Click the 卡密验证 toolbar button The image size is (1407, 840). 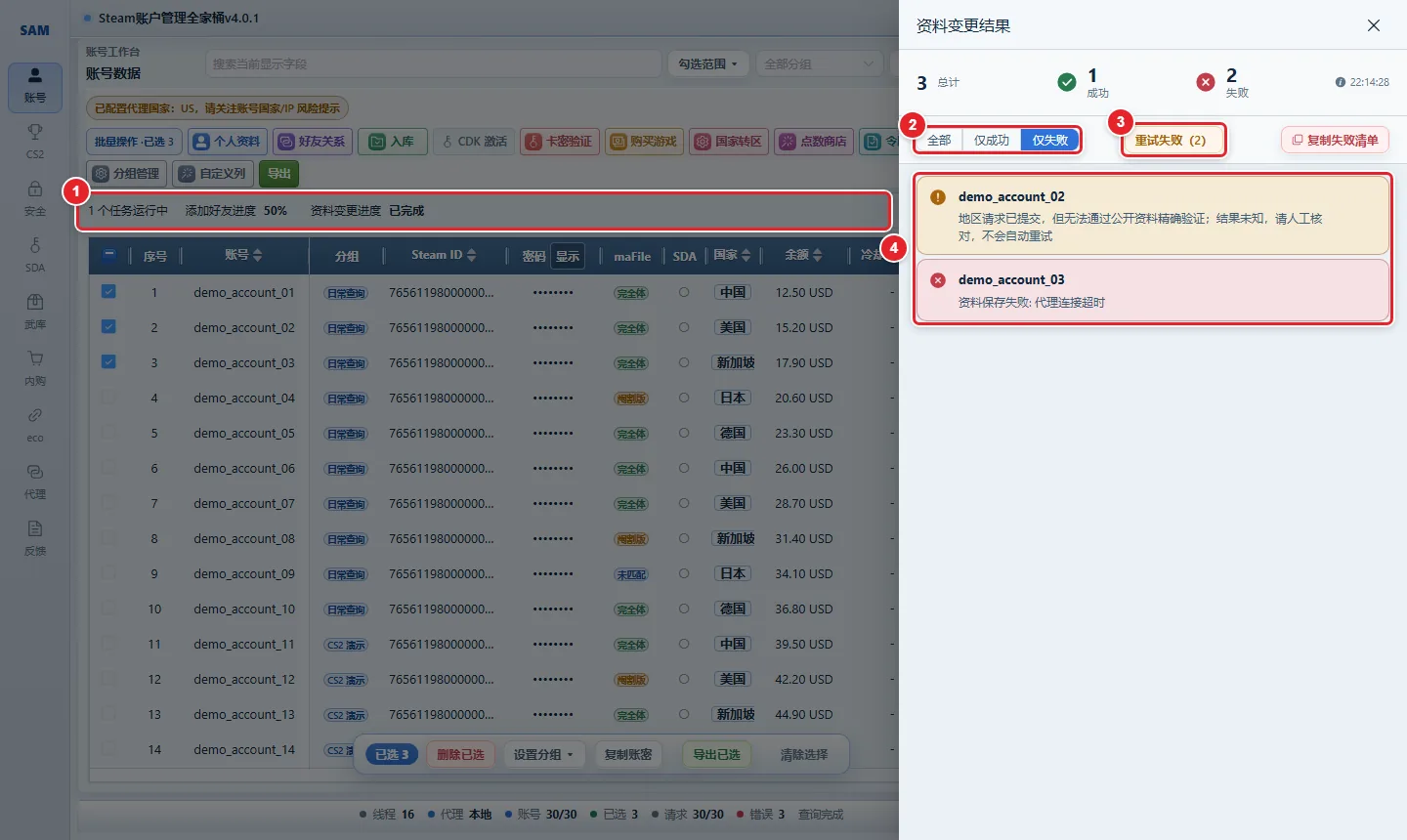[559, 142]
